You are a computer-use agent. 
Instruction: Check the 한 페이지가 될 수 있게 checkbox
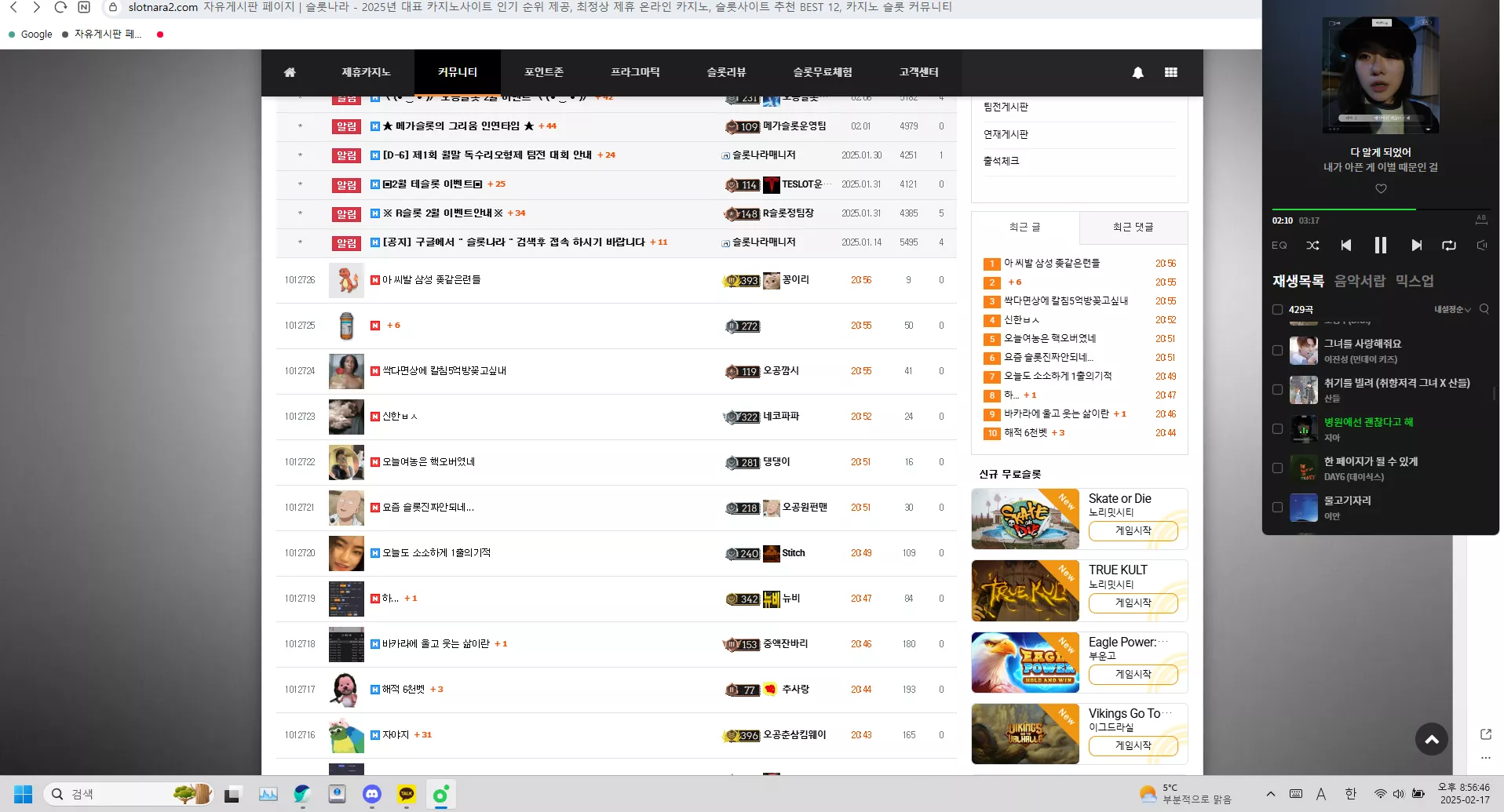(x=1277, y=468)
